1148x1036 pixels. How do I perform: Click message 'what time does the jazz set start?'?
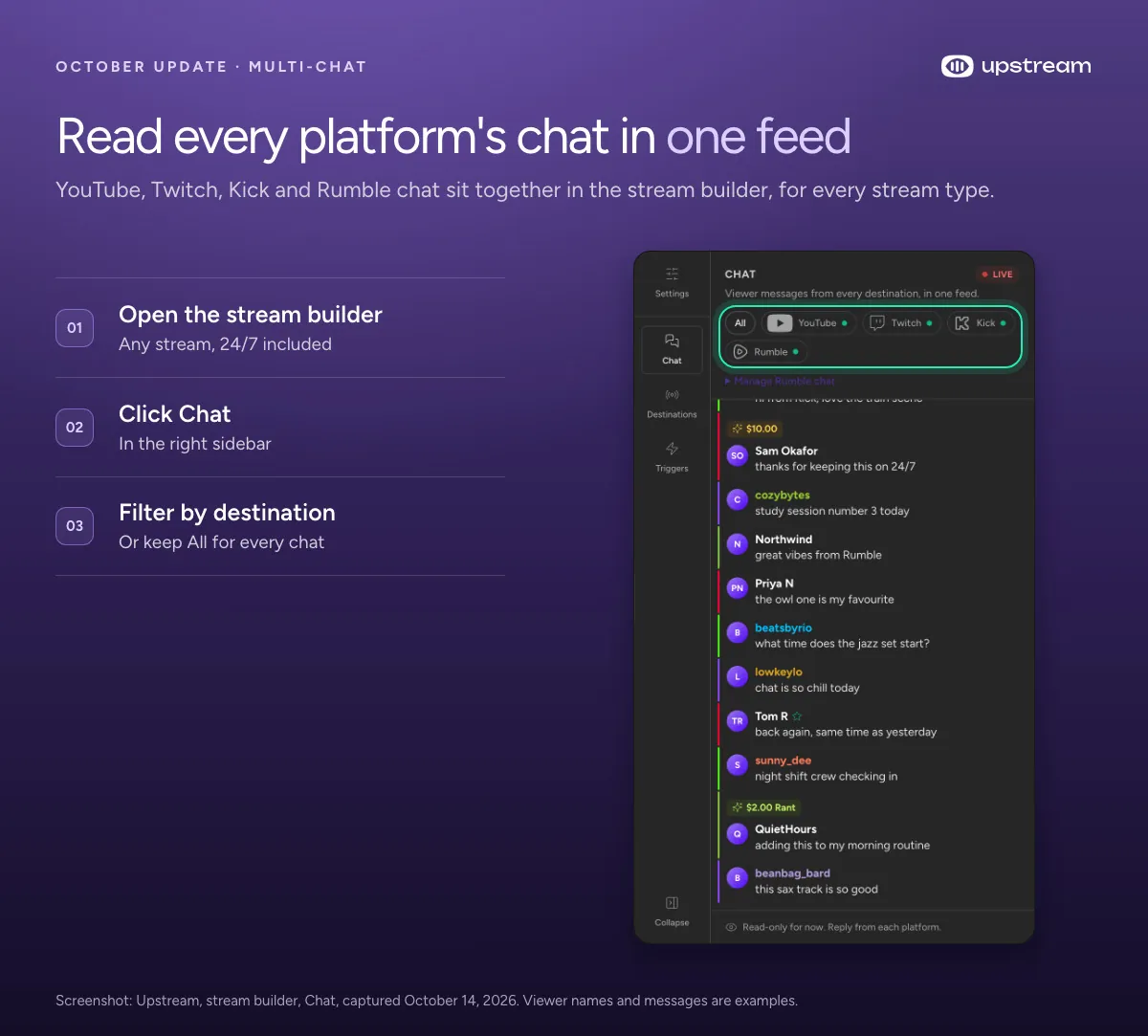(842, 644)
